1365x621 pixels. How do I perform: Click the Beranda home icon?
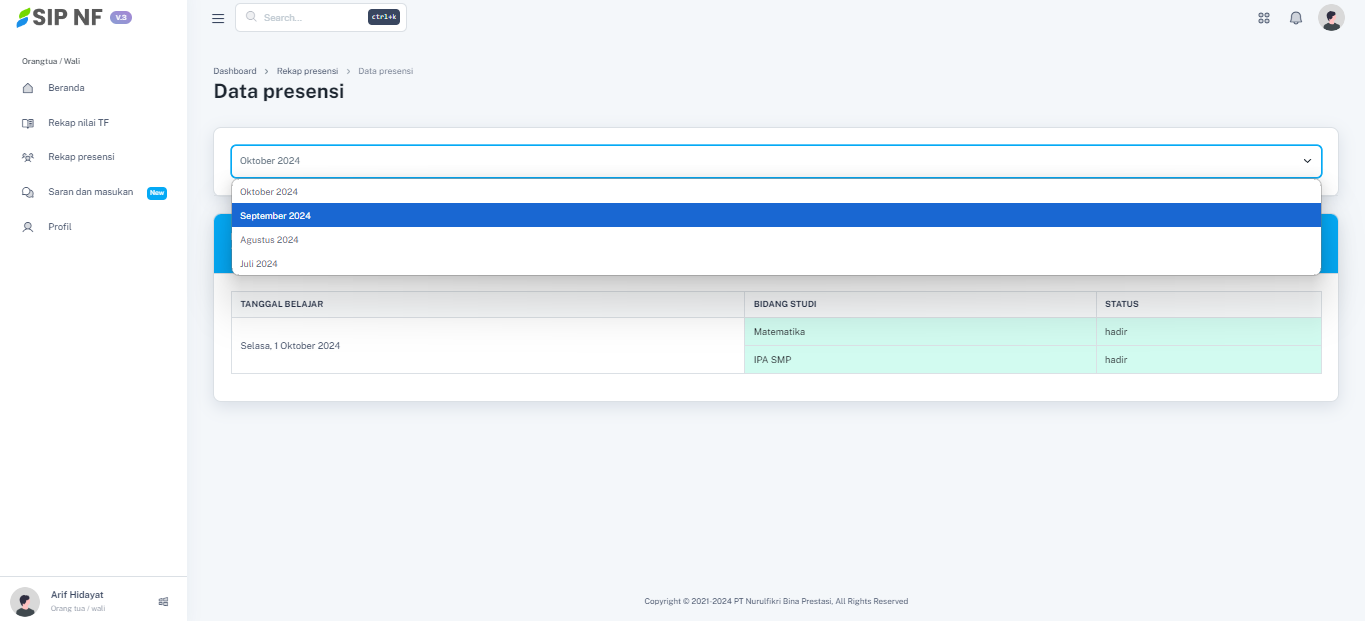click(x=28, y=88)
